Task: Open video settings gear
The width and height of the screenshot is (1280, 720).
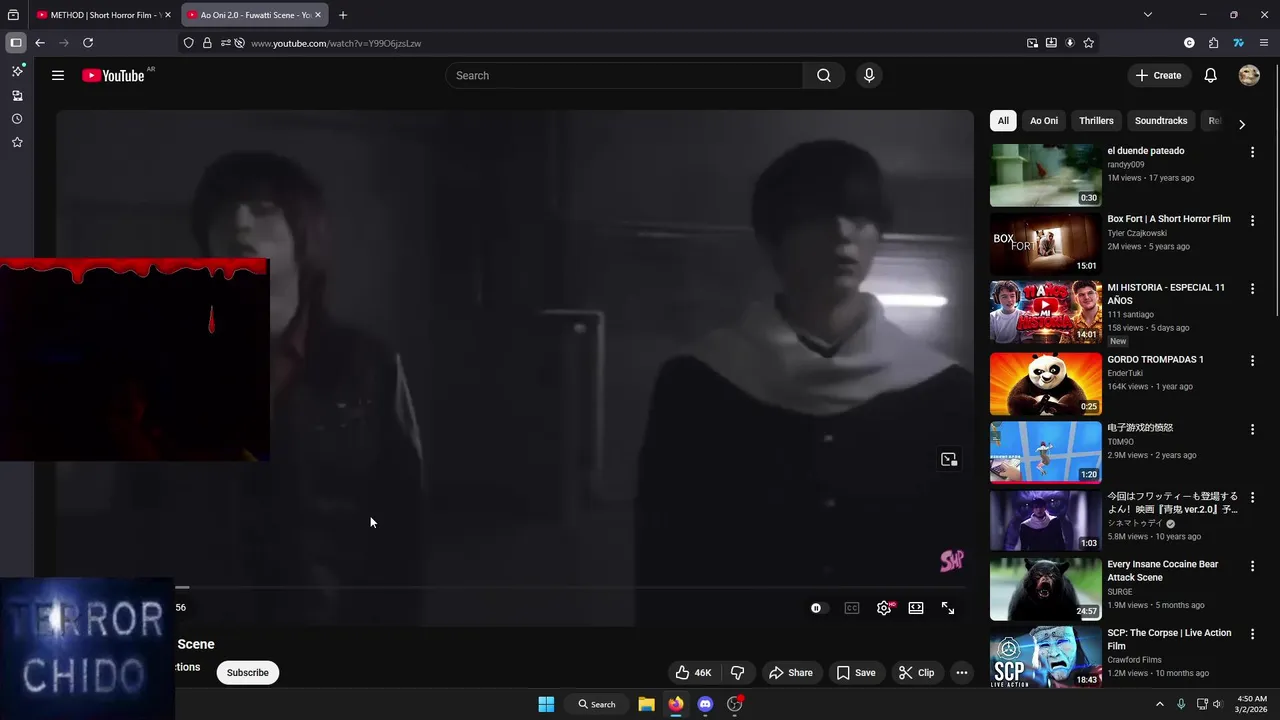Action: point(884,608)
